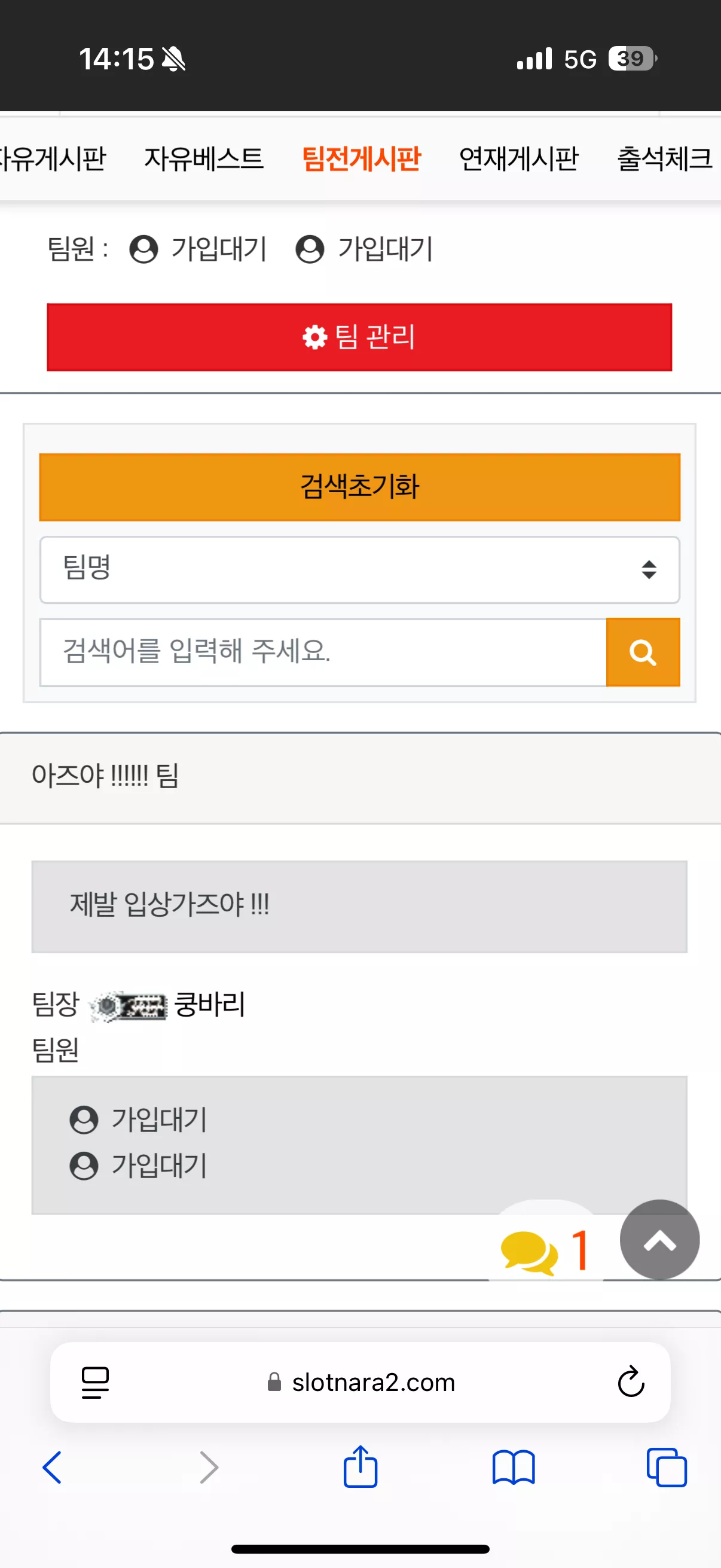
Task: Open the Safari bookmarks book icon
Action: [x=514, y=1468]
